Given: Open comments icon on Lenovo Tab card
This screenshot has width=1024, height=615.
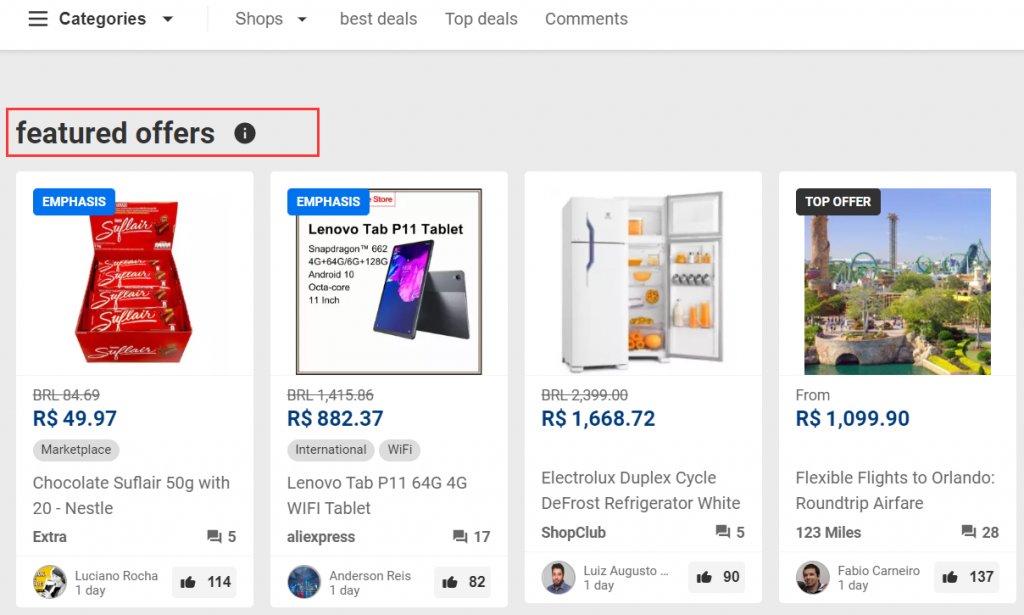Looking at the screenshot, I should click(460, 537).
